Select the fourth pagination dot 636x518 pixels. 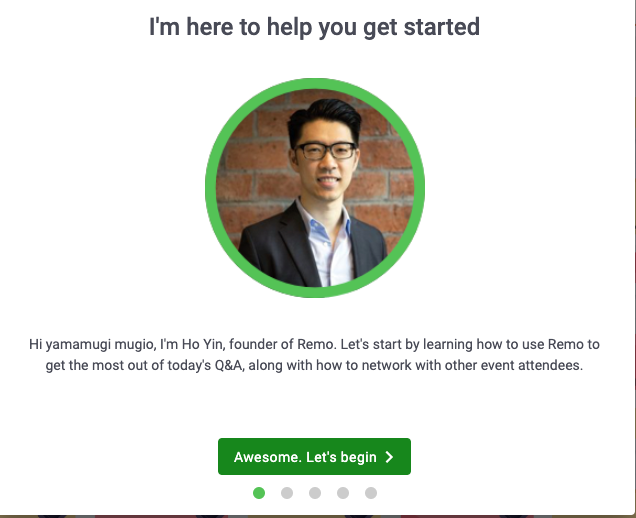click(x=343, y=493)
